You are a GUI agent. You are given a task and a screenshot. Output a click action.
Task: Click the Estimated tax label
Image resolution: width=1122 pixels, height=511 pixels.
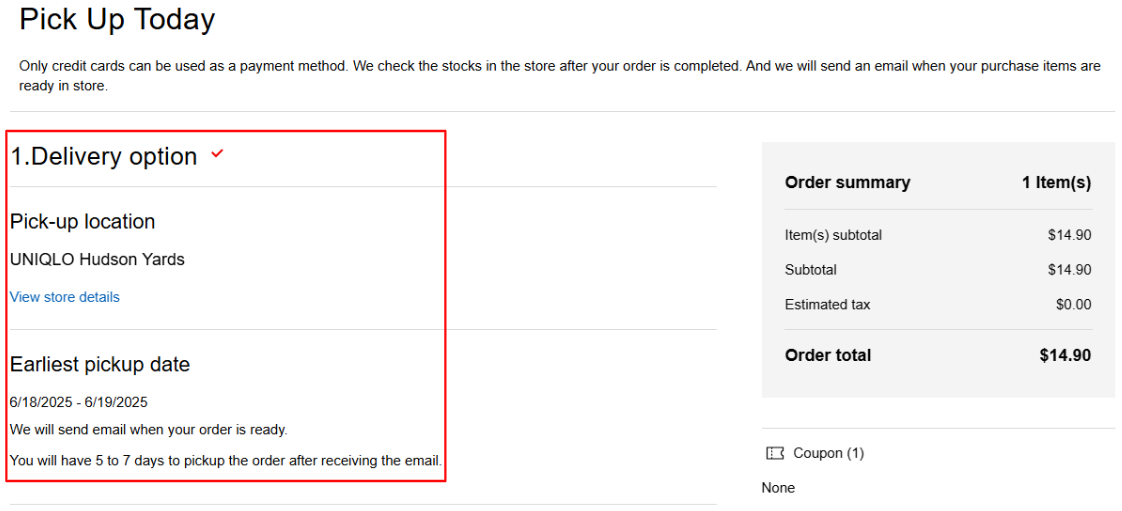coord(827,304)
